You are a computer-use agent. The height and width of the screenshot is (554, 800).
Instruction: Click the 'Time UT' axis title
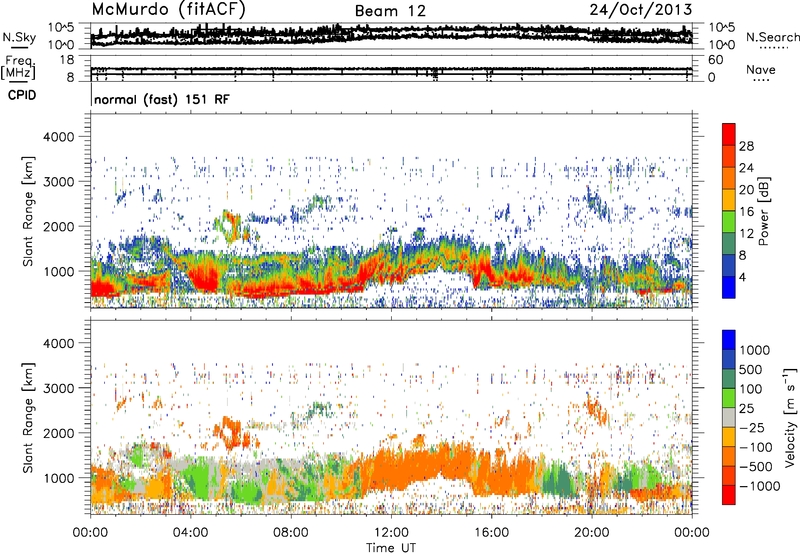pyautogui.click(x=391, y=547)
